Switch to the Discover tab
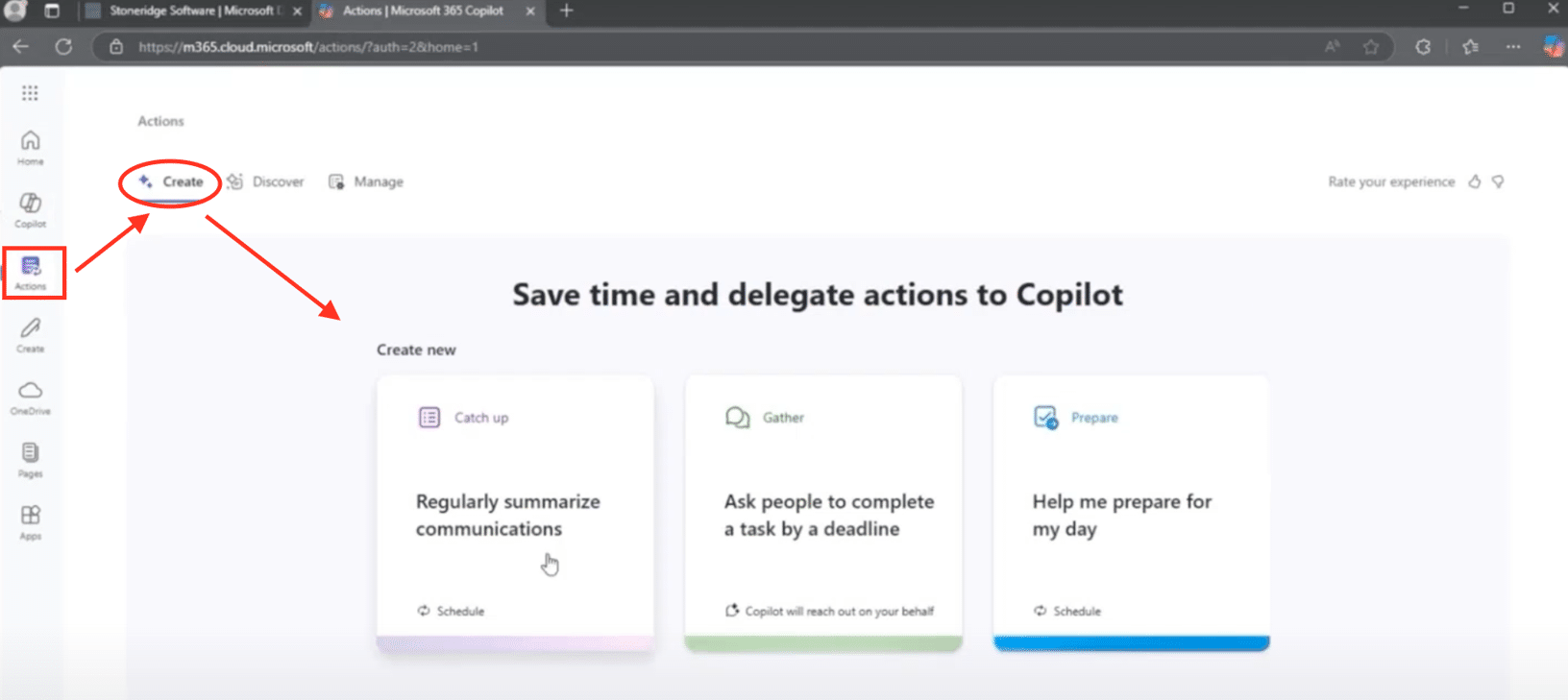The image size is (1568, 700). point(266,181)
